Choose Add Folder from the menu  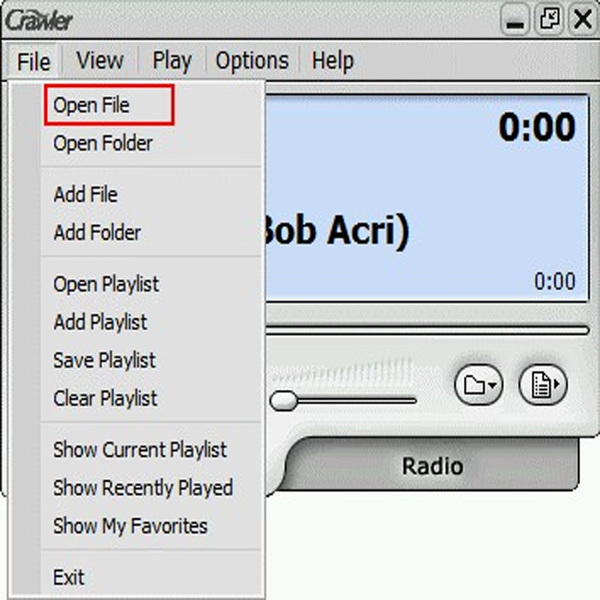tap(97, 233)
